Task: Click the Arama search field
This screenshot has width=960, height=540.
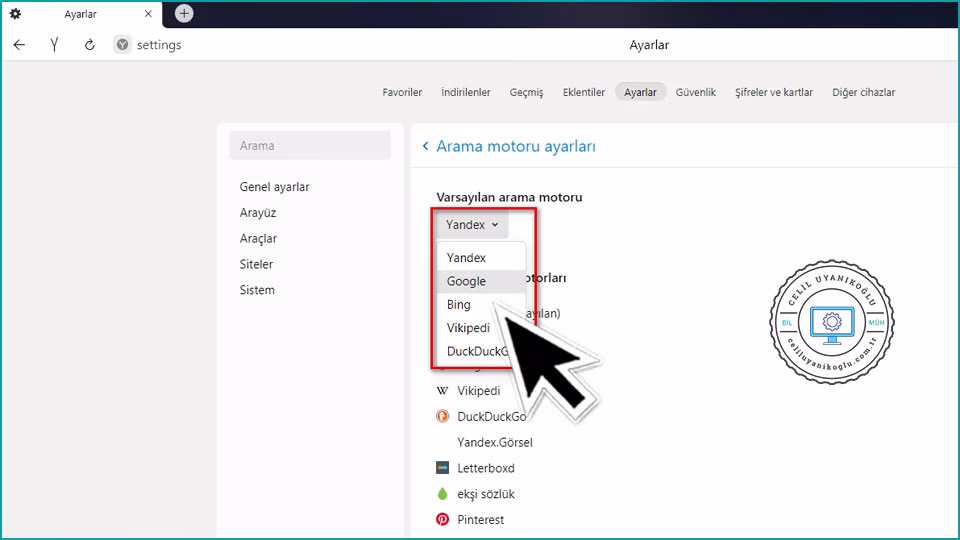Action: coord(310,146)
